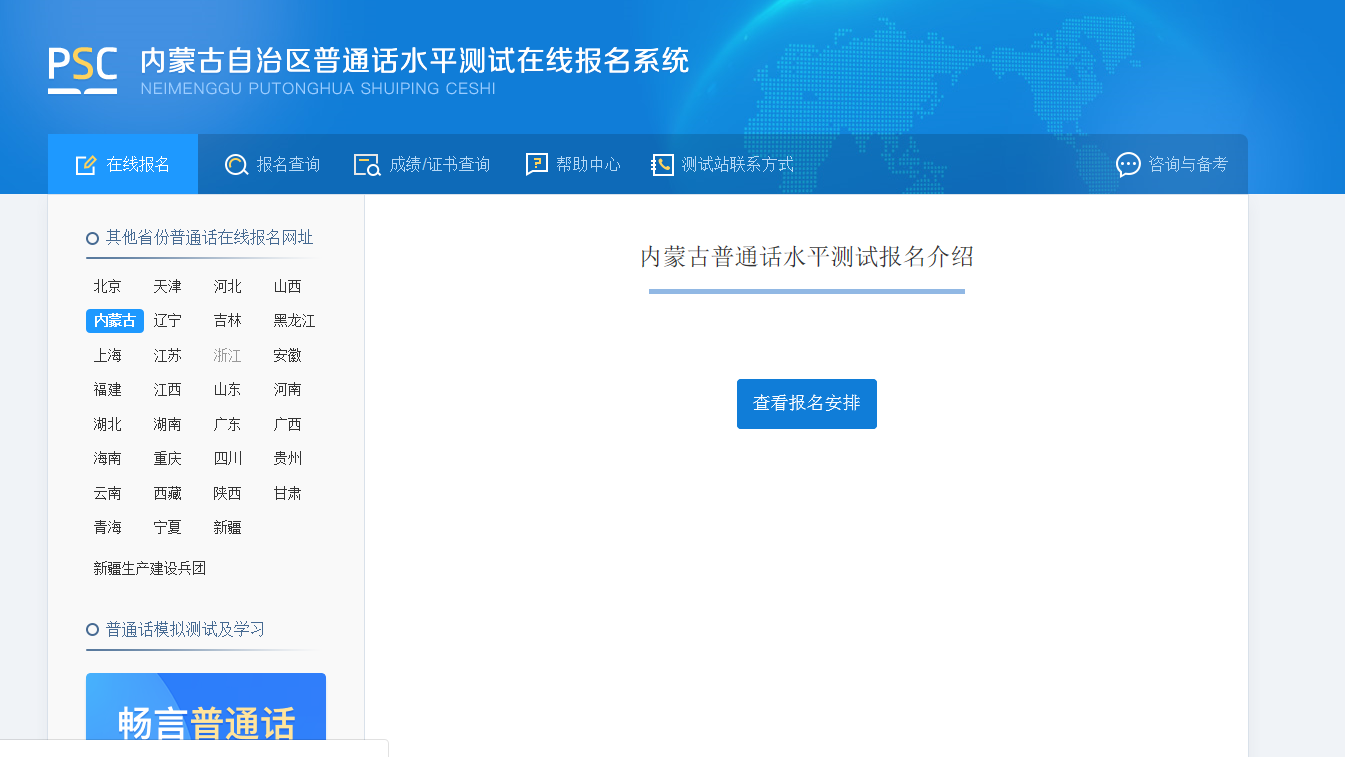Open 成绩/证书查询 in the navigation bar
The image size is (1345, 757).
(423, 164)
